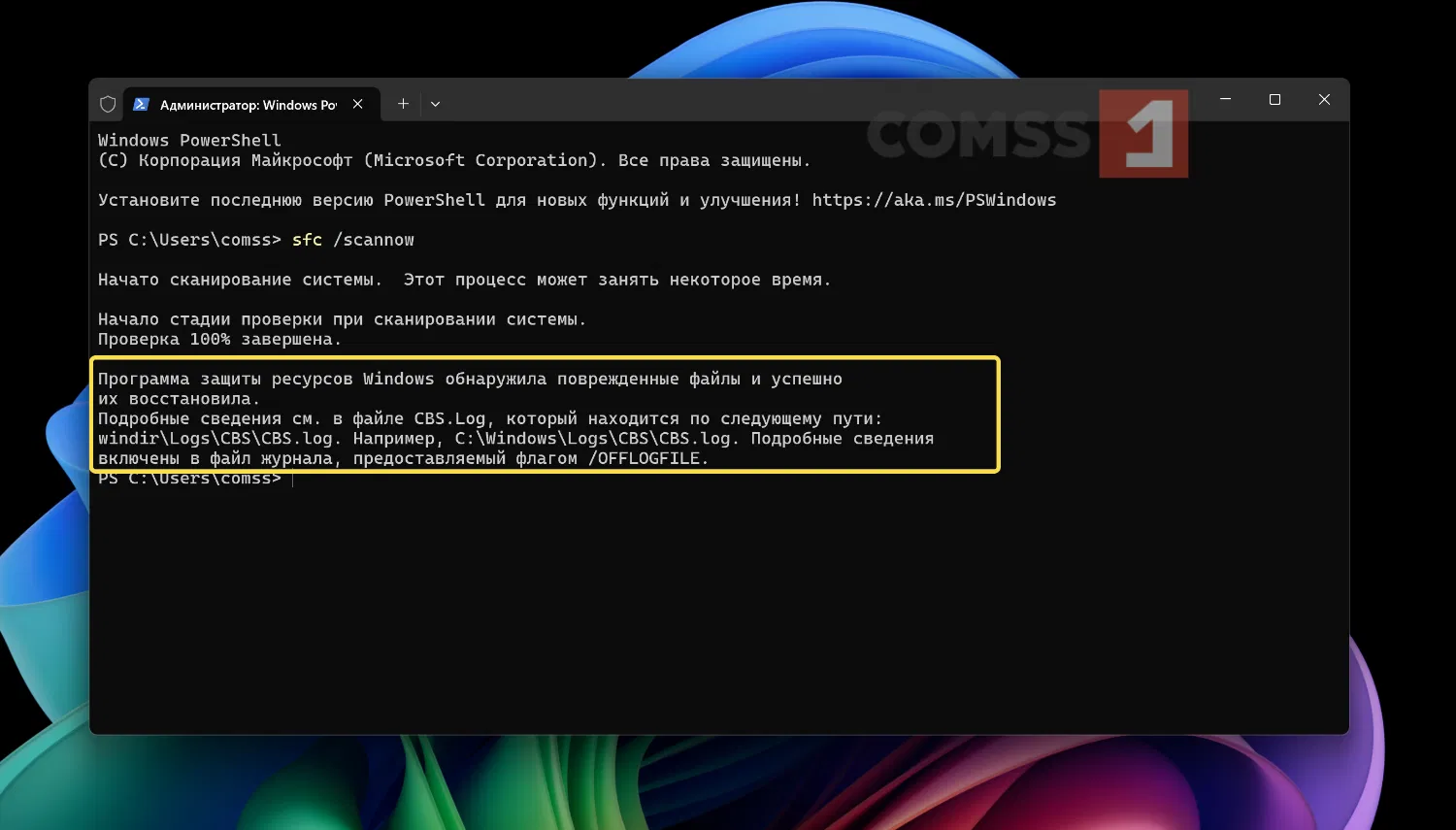Close the terminal window

(1325, 99)
